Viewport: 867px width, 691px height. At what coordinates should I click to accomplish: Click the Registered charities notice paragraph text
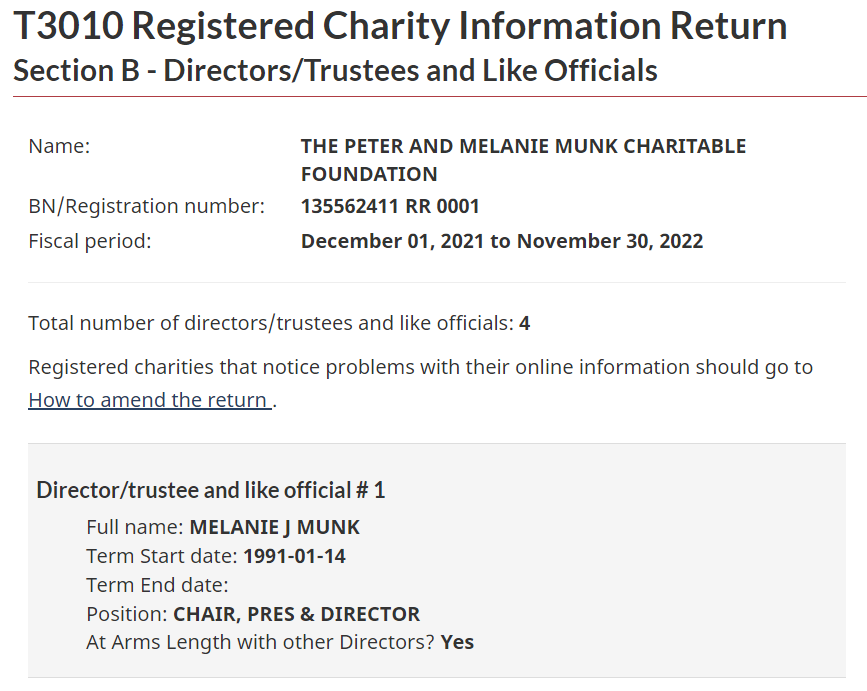(420, 383)
